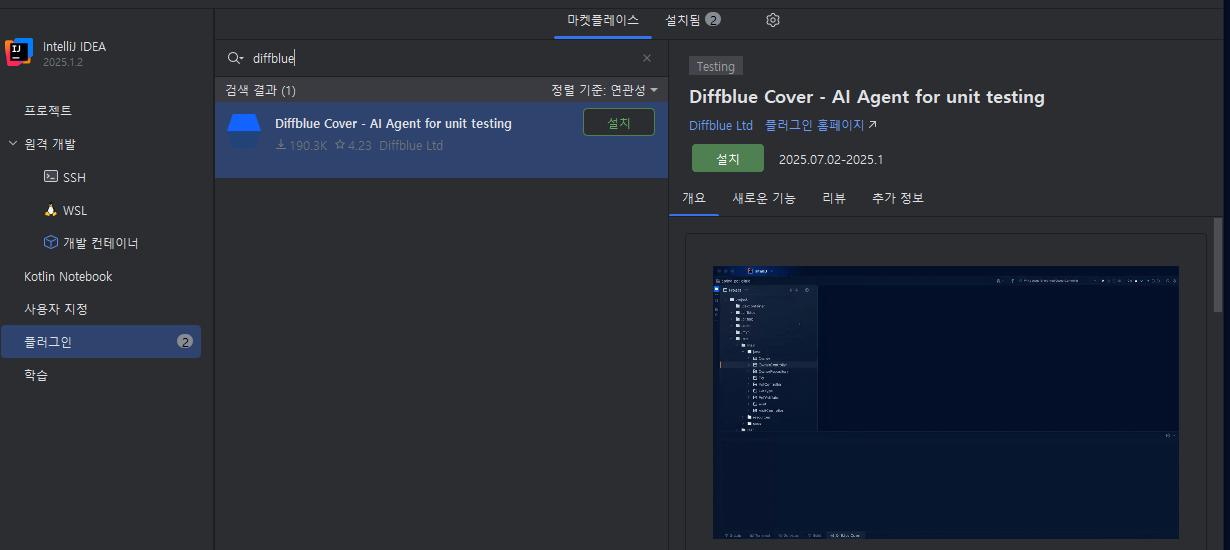1230x550 pixels.
Task: Select SSH under remote development
Action: pyautogui.click(x=74, y=177)
